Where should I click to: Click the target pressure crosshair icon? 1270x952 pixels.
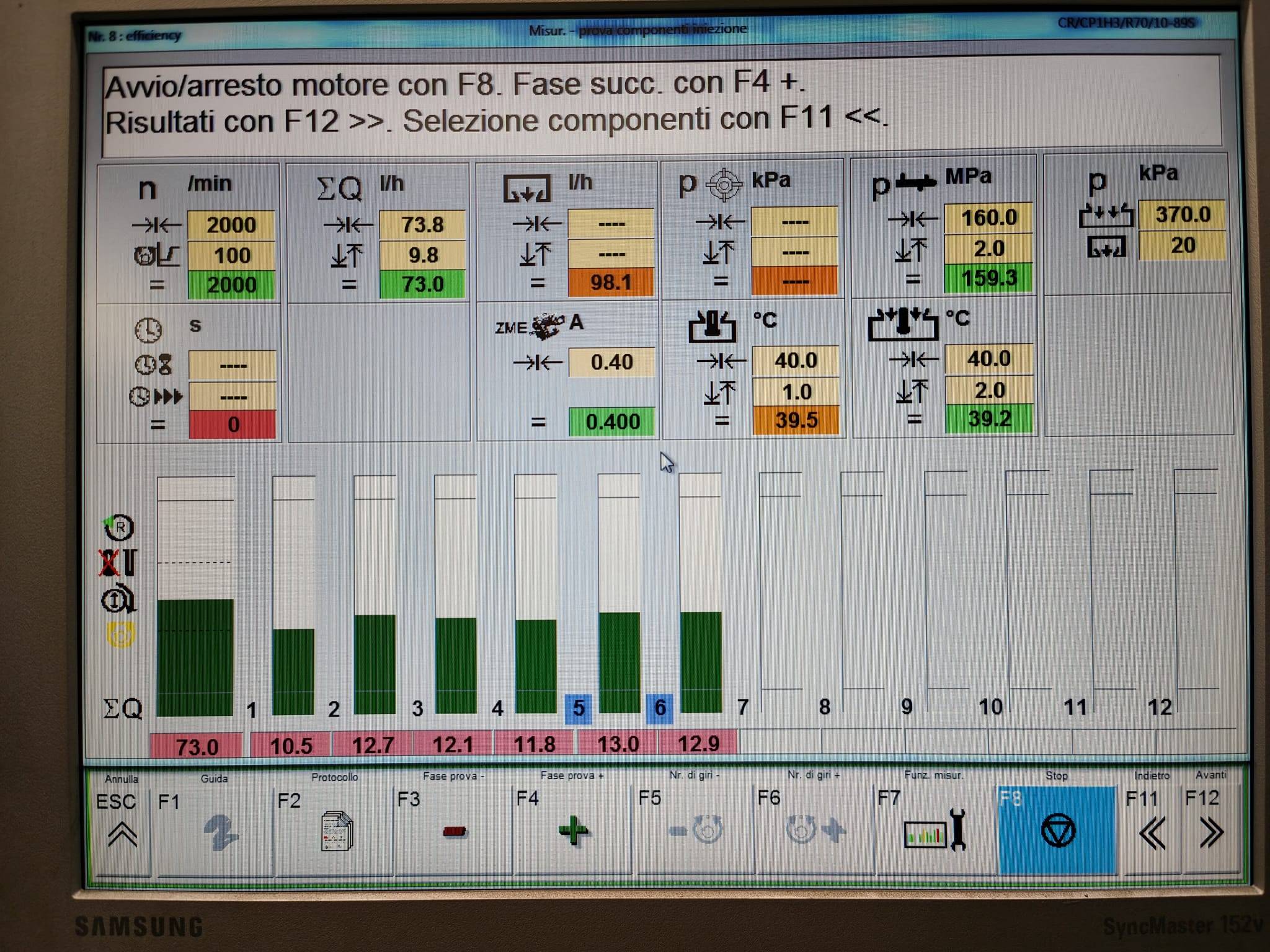click(x=724, y=185)
